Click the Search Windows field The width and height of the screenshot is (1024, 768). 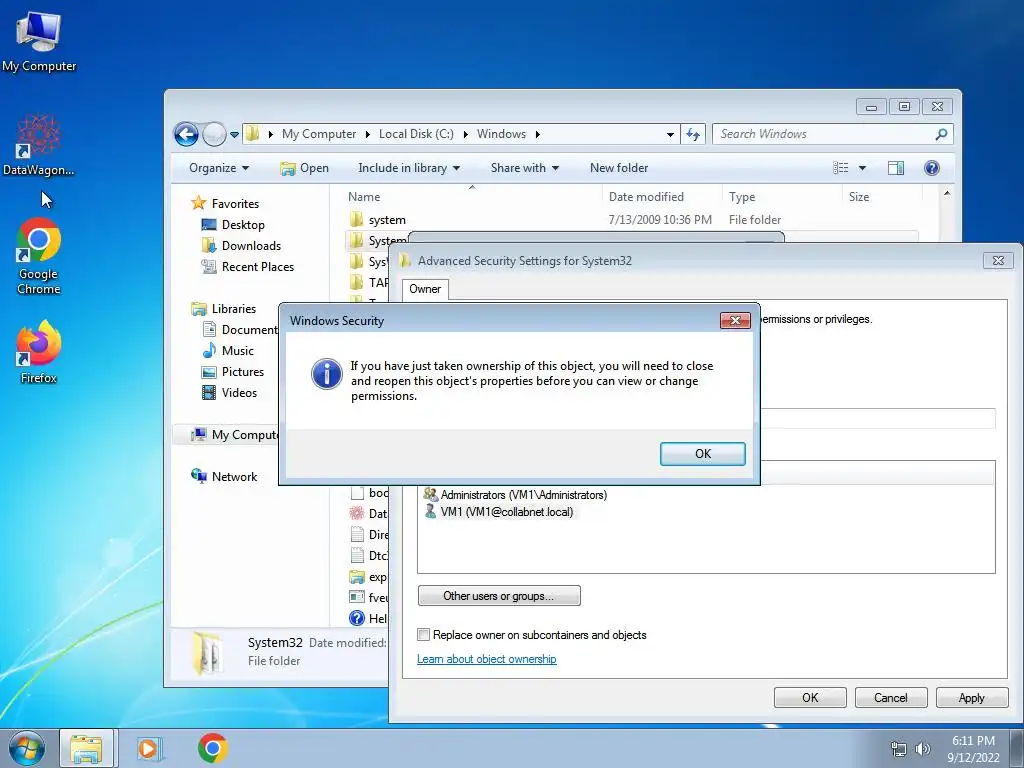point(823,134)
